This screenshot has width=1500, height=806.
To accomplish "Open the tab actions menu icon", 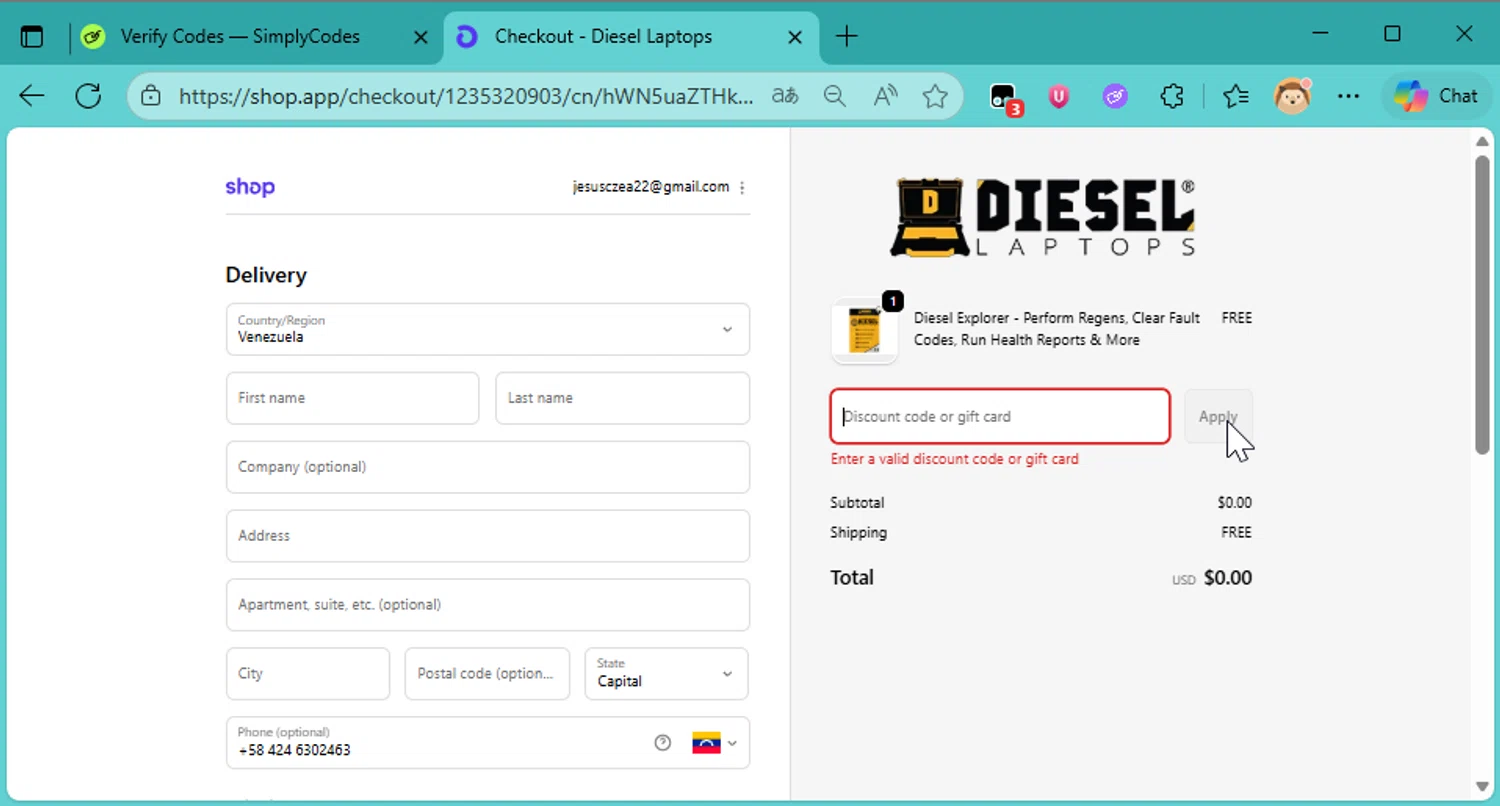I will (32, 37).
